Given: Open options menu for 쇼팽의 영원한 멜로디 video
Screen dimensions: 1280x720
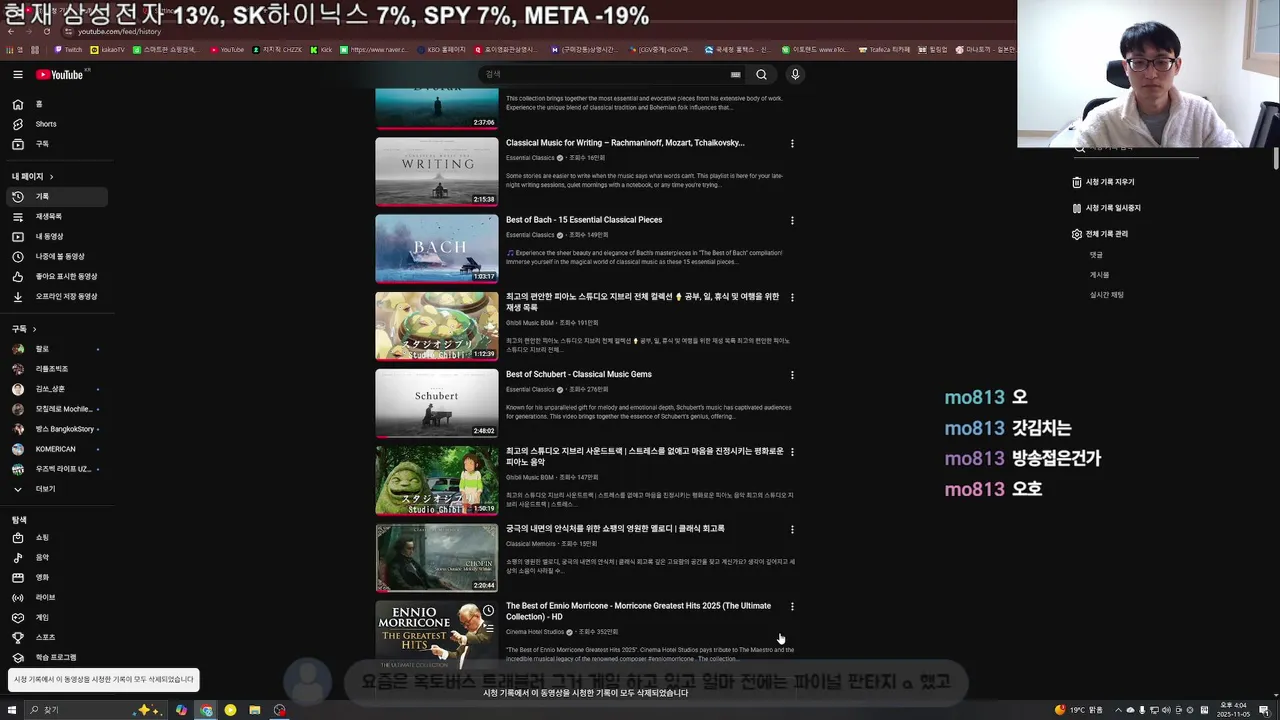Looking at the screenshot, I should coord(792,530).
